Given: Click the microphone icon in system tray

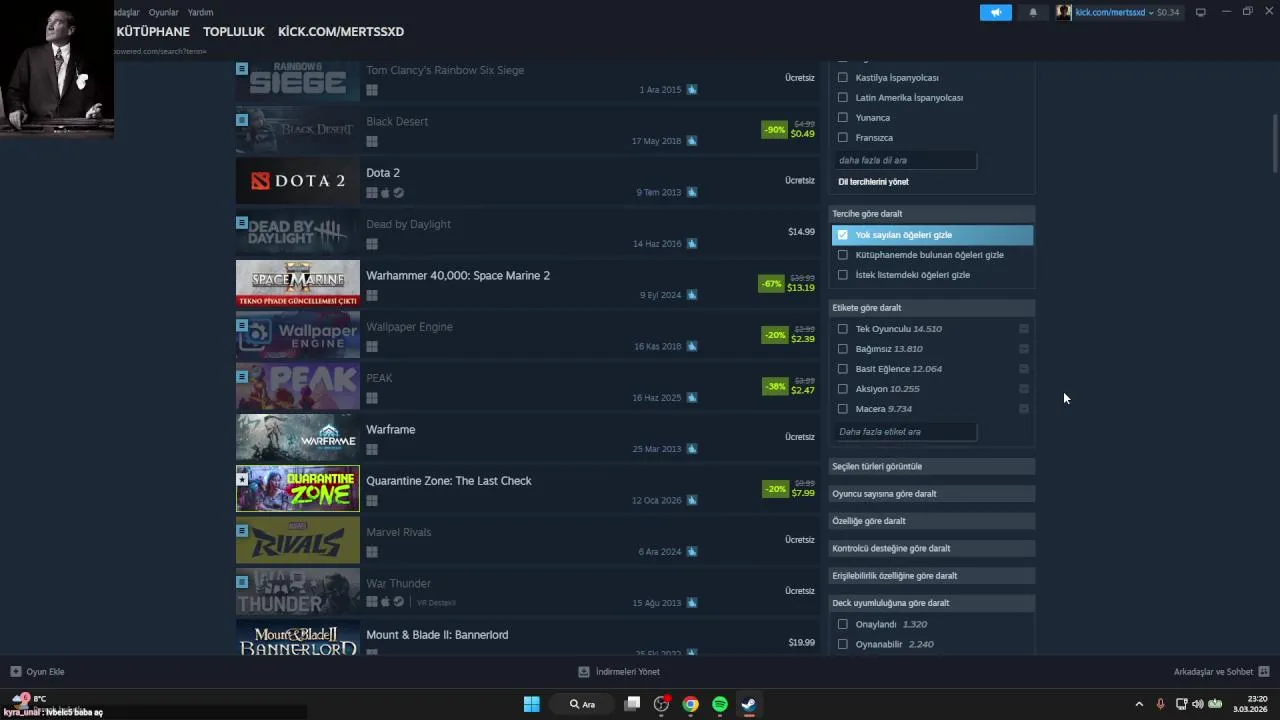Looking at the screenshot, I should pyautogui.click(x=1160, y=704).
